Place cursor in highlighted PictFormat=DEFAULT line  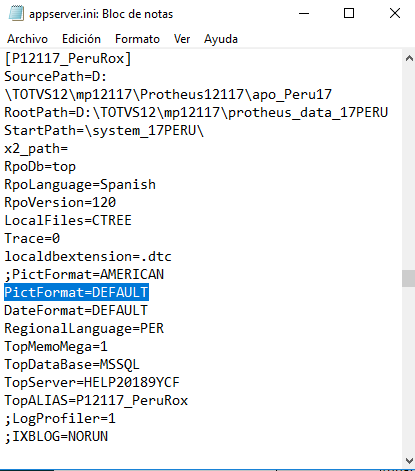(x=76, y=292)
